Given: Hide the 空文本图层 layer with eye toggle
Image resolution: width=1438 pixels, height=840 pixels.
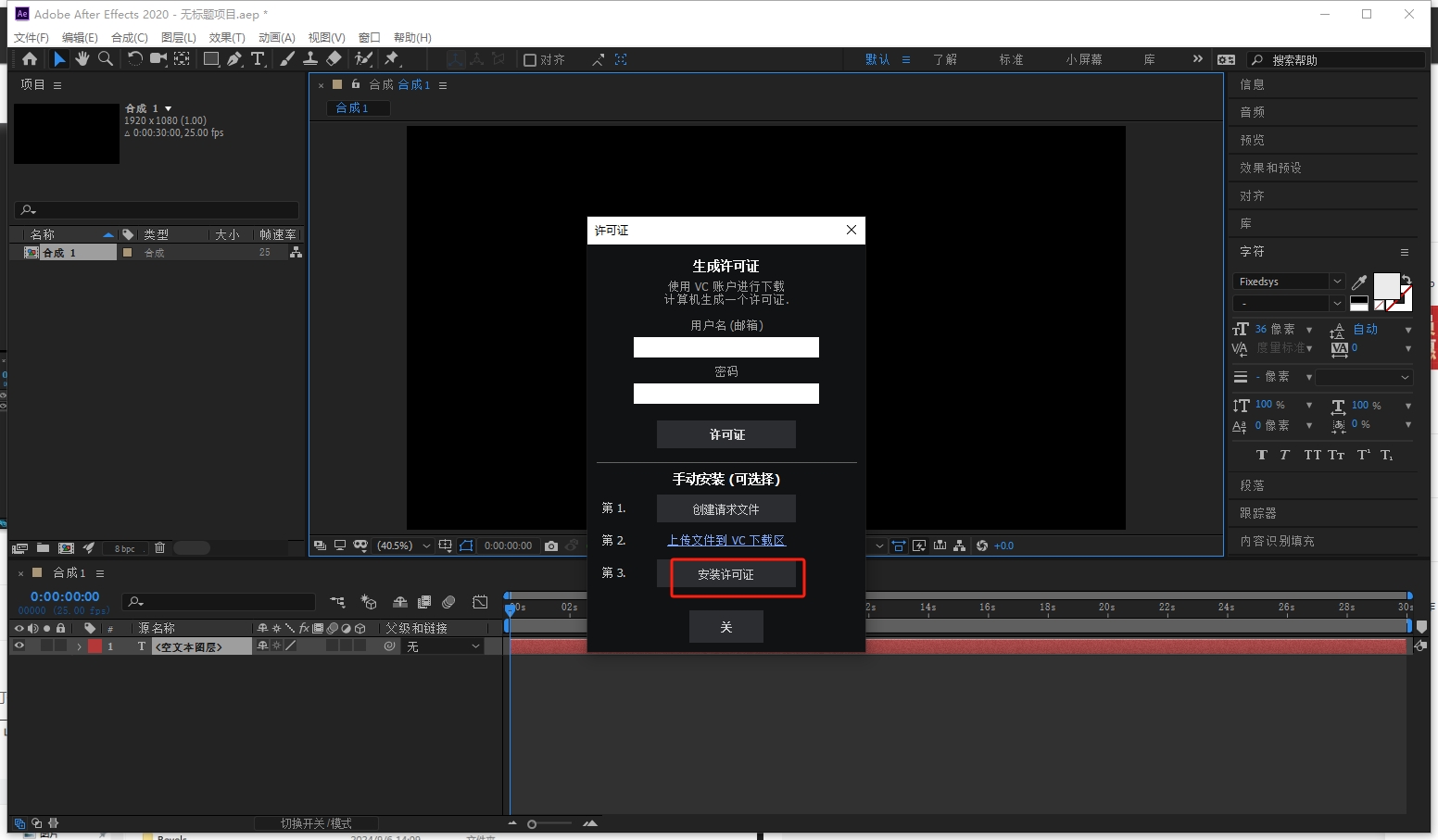Looking at the screenshot, I should coord(19,646).
